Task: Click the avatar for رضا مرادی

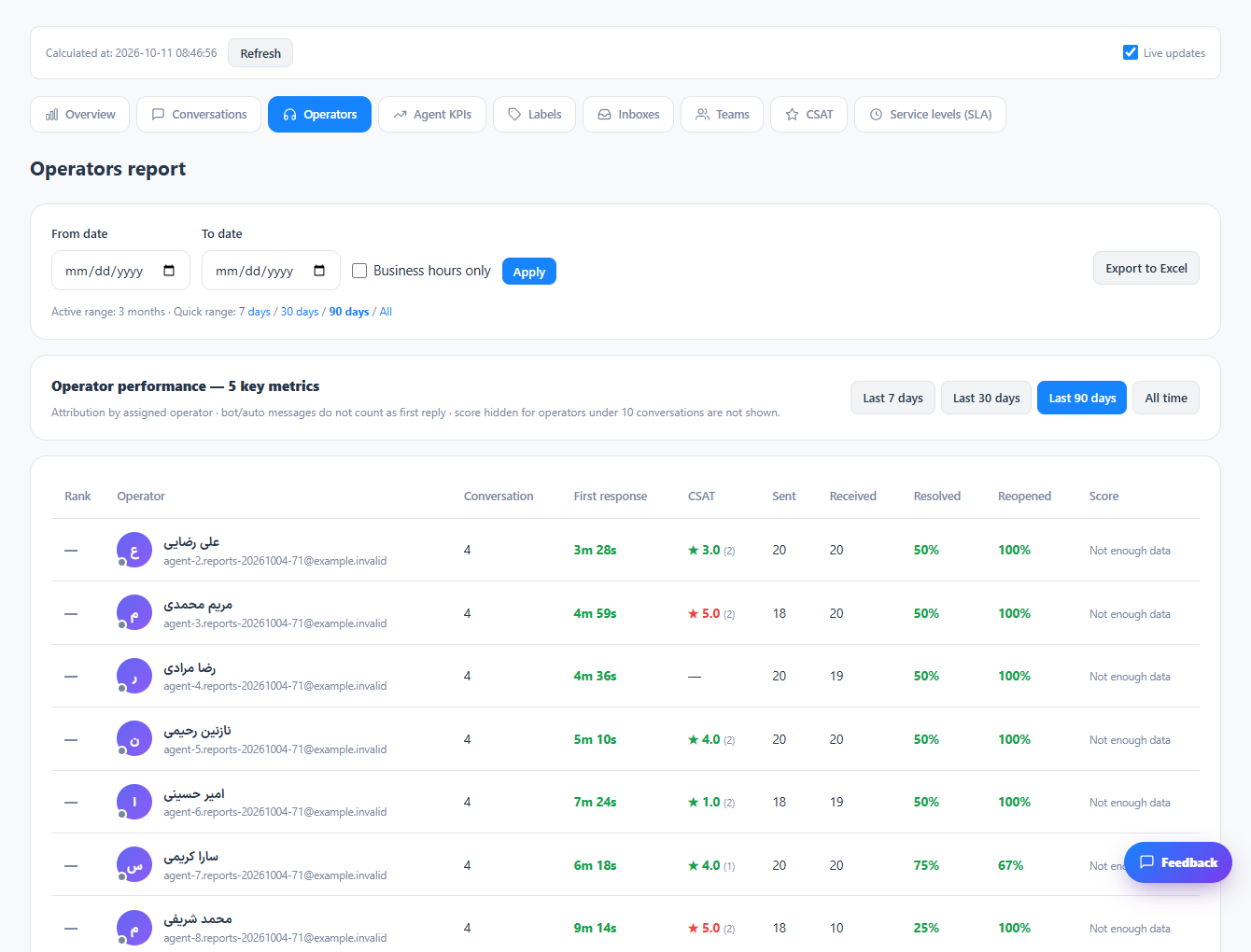Action: tap(134, 677)
